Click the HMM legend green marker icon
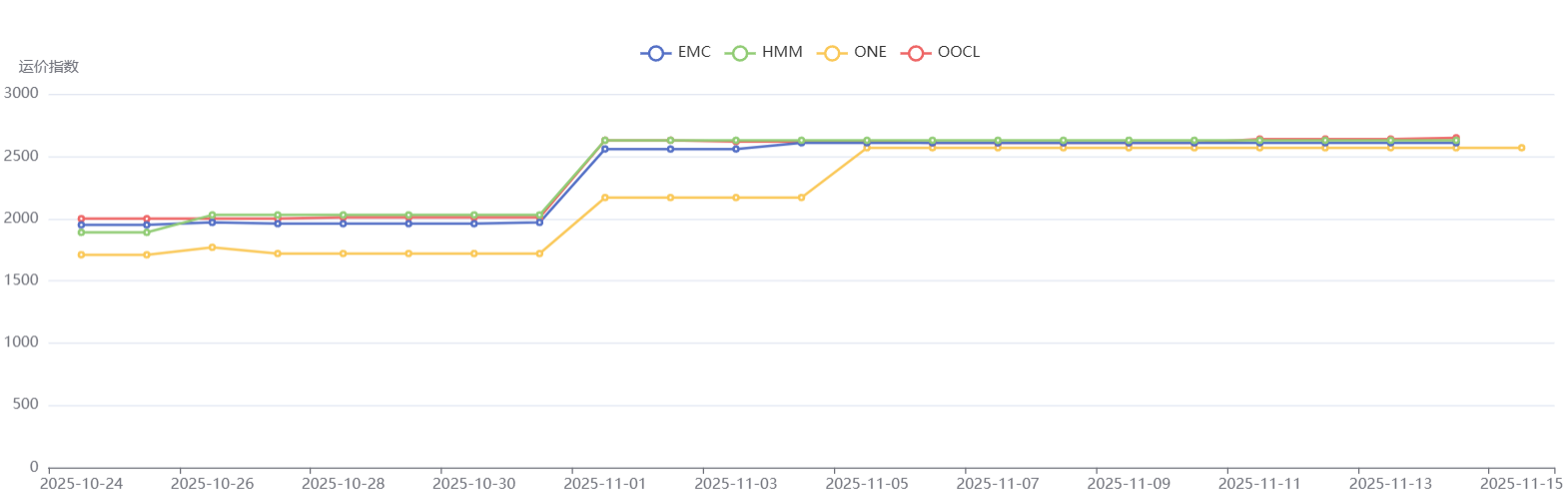This screenshot has height=500, width=1568. (x=739, y=53)
